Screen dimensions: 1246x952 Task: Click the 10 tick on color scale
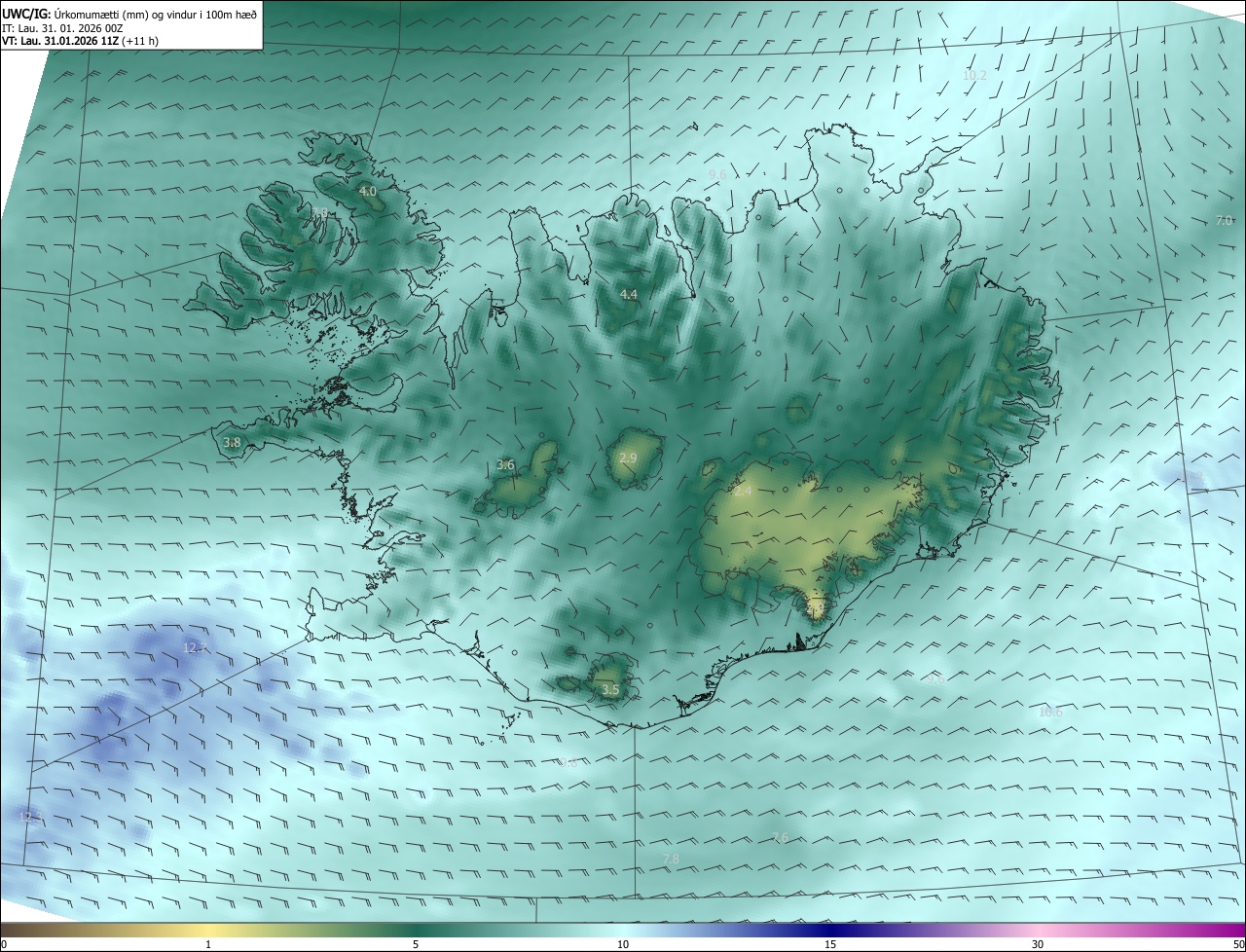[x=623, y=944]
